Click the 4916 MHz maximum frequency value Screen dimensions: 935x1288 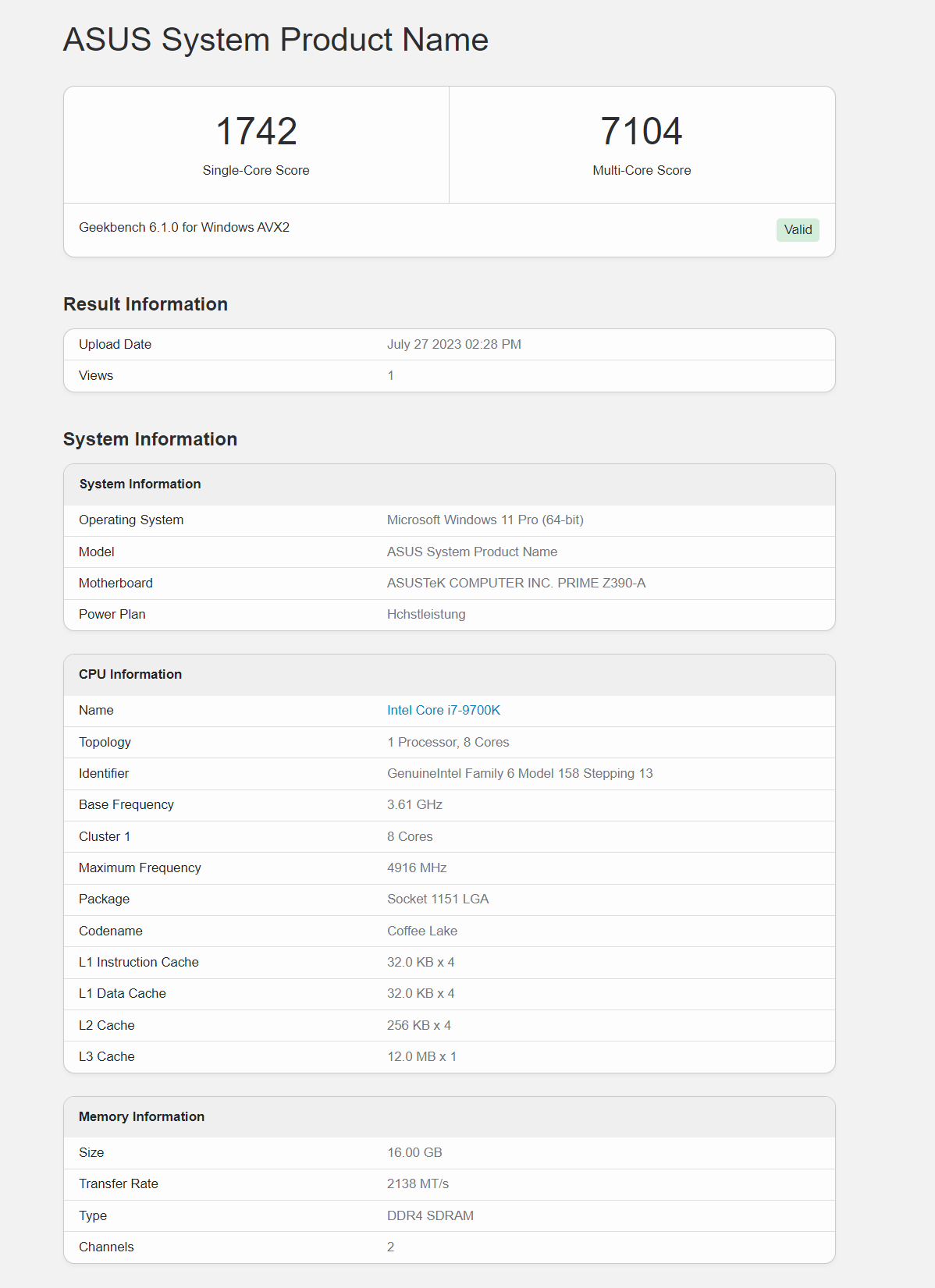tap(417, 868)
